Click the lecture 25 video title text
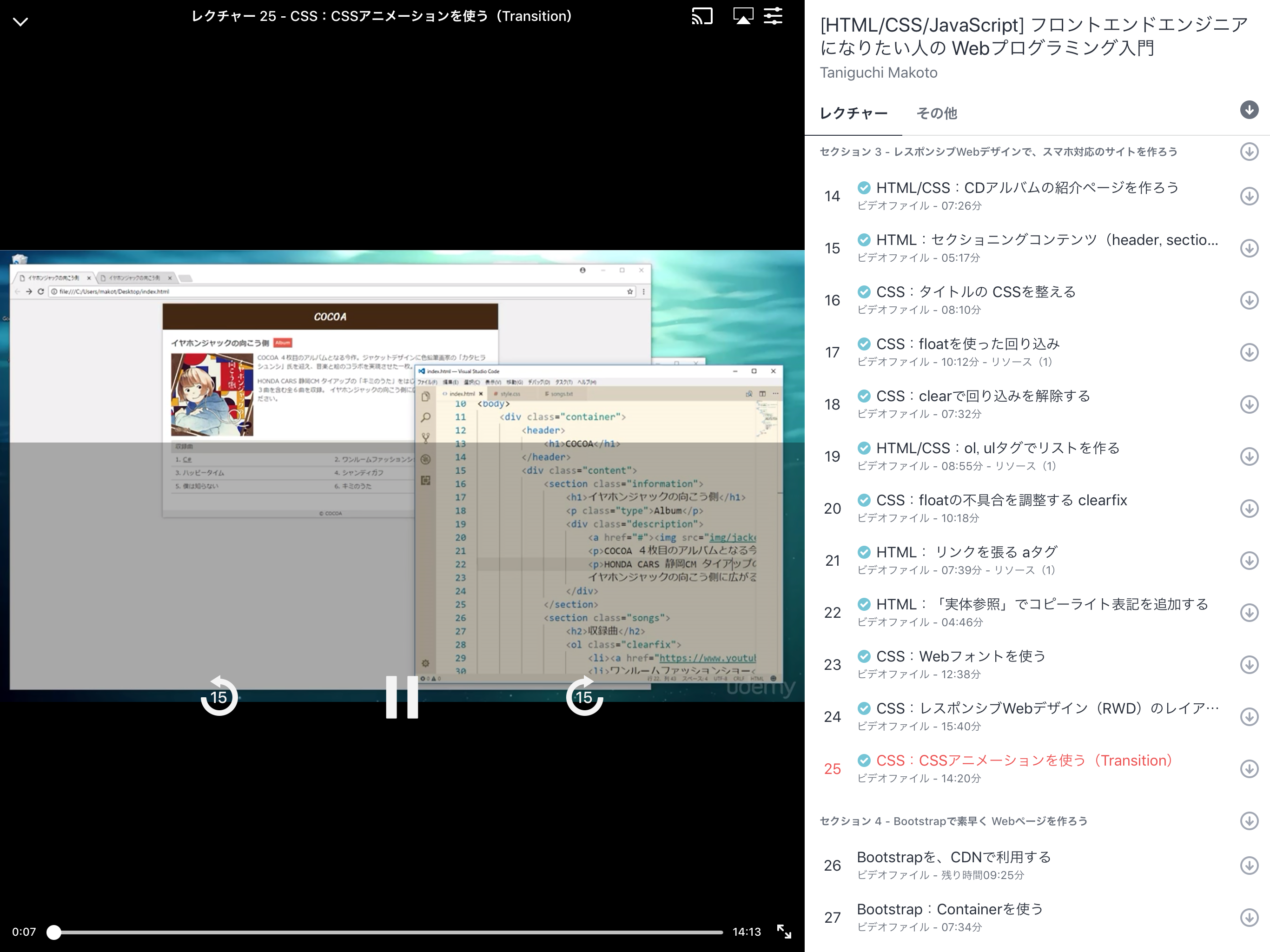This screenshot has height=952, width=1270. 382,16
